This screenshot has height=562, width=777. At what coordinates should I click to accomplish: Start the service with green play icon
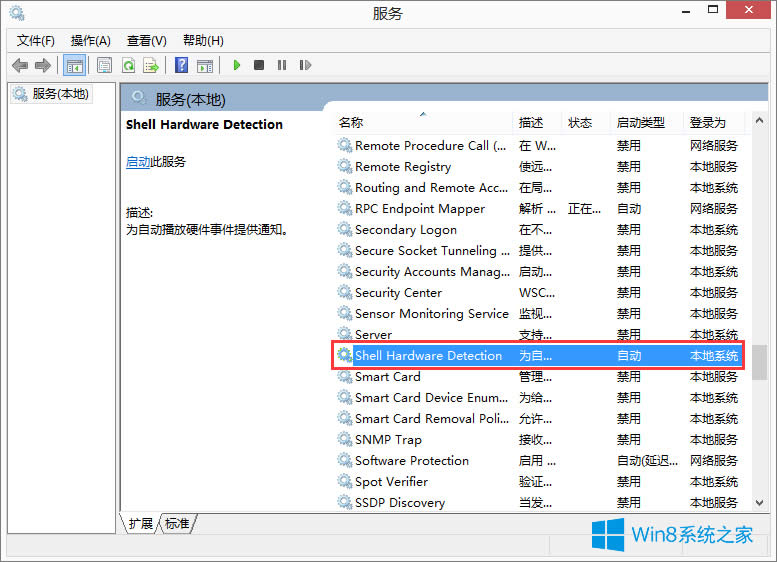click(x=236, y=65)
